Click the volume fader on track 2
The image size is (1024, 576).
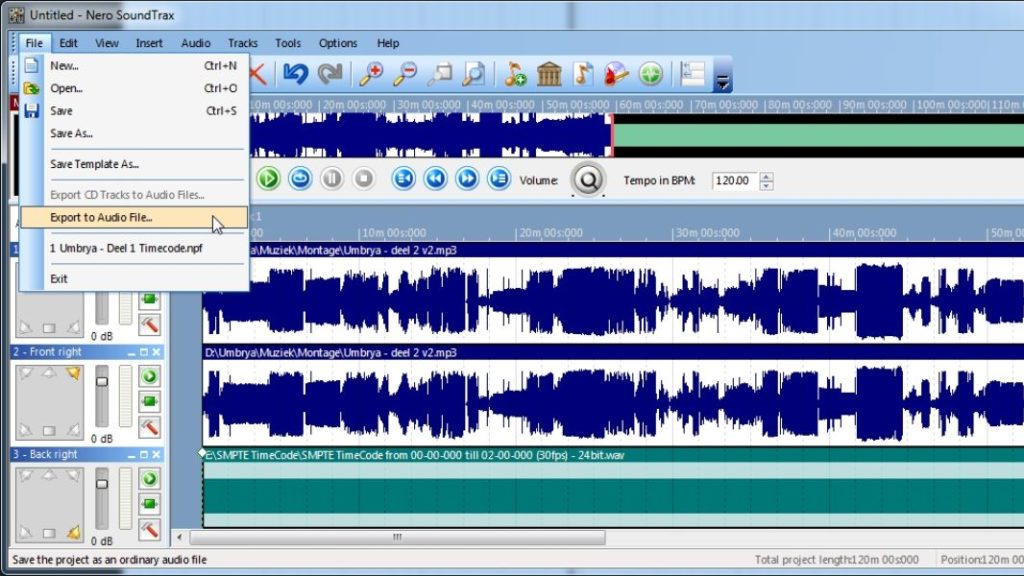click(101, 383)
